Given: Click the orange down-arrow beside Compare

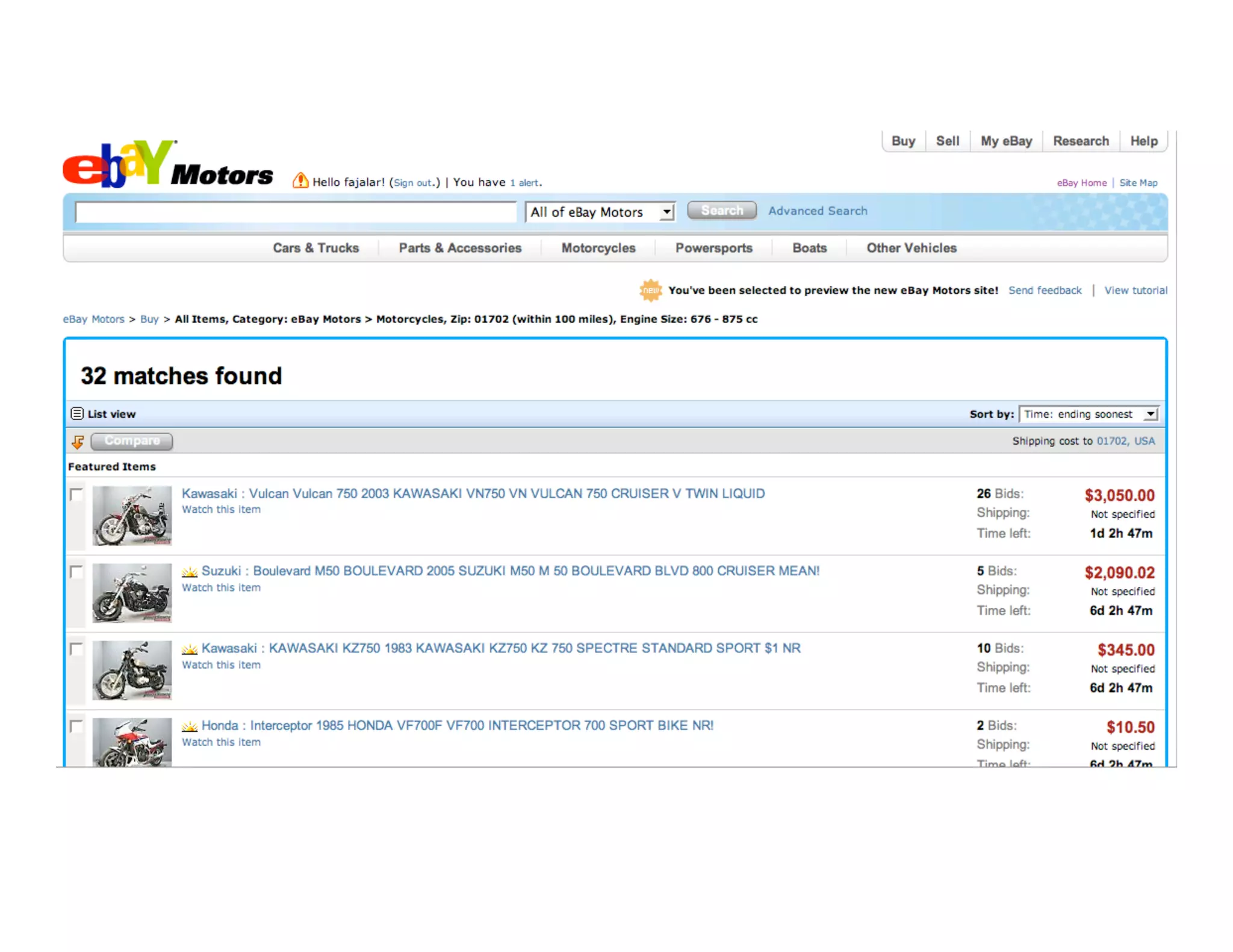Looking at the screenshot, I should [x=78, y=442].
